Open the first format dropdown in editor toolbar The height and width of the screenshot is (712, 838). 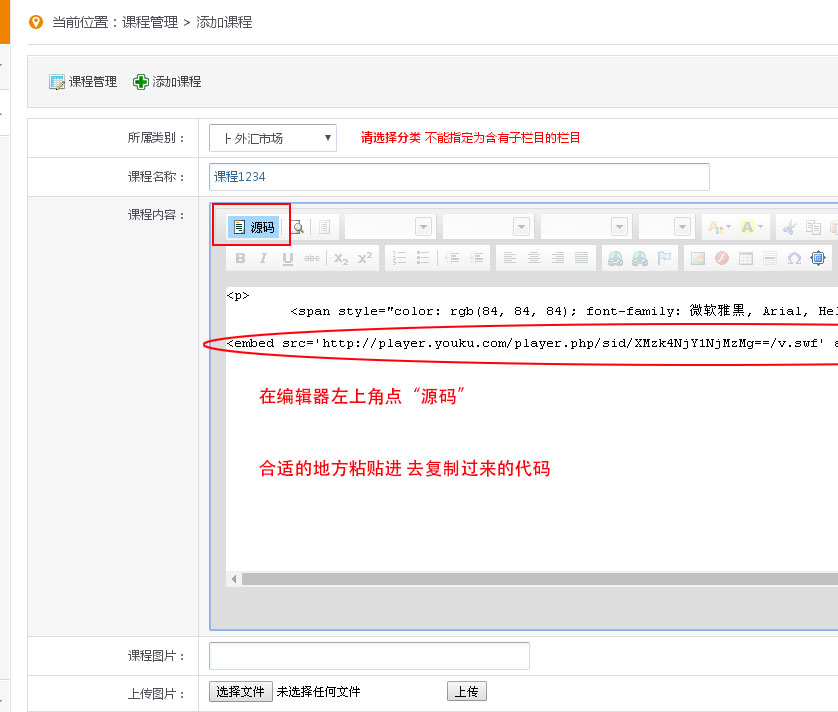coord(388,227)
